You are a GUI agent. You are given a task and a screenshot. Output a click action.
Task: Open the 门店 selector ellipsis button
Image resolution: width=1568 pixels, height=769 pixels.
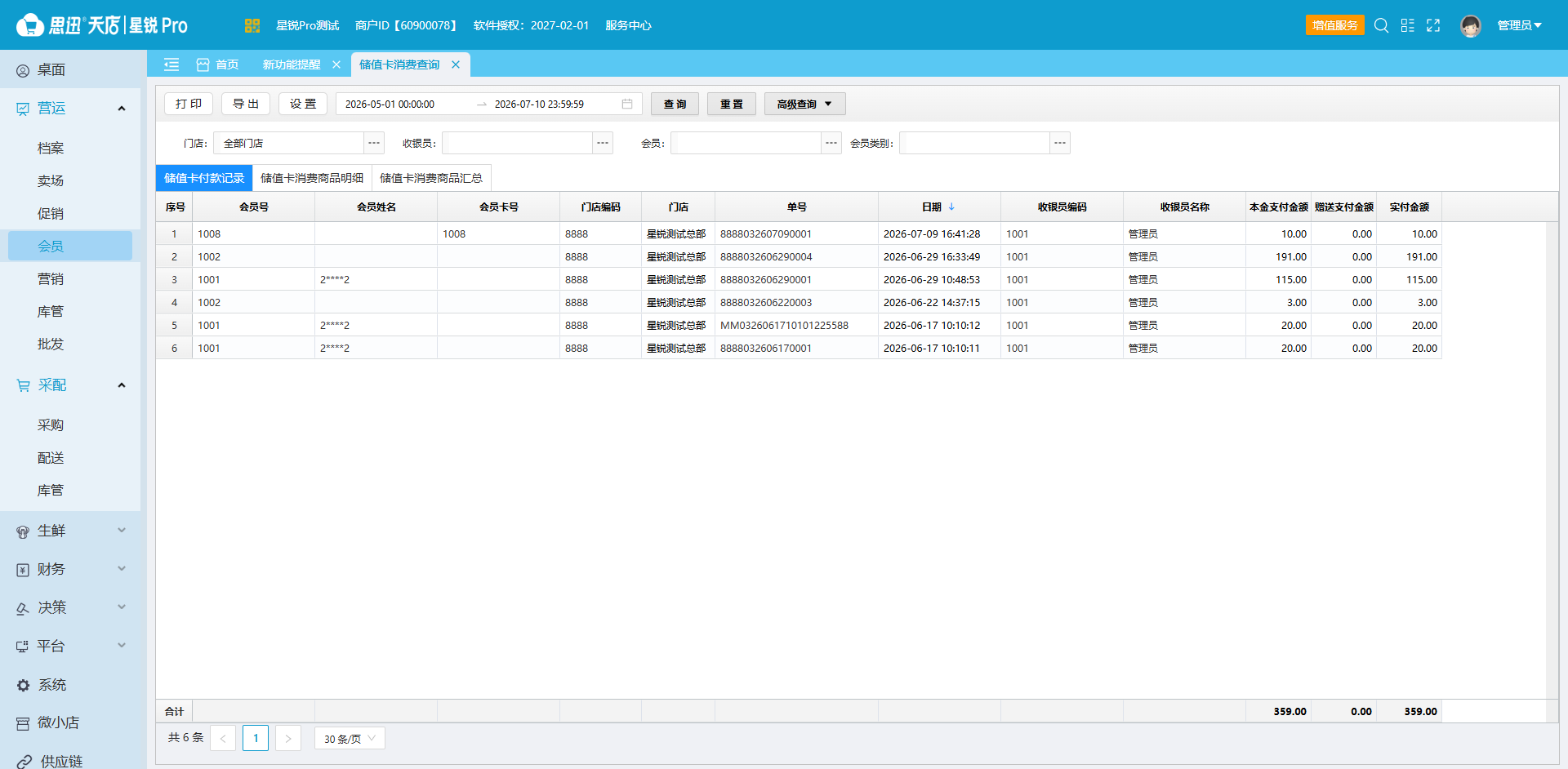(x=374, y=143)
